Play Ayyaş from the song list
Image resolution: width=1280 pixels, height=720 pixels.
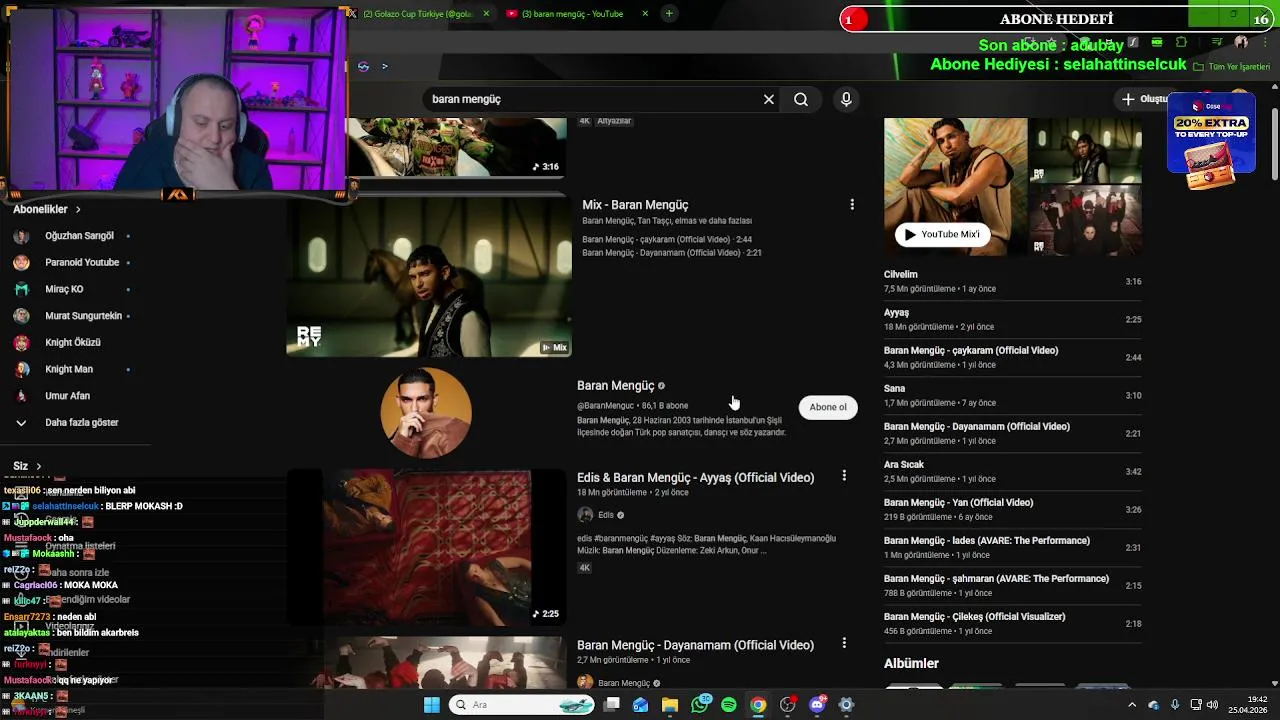1012,319
